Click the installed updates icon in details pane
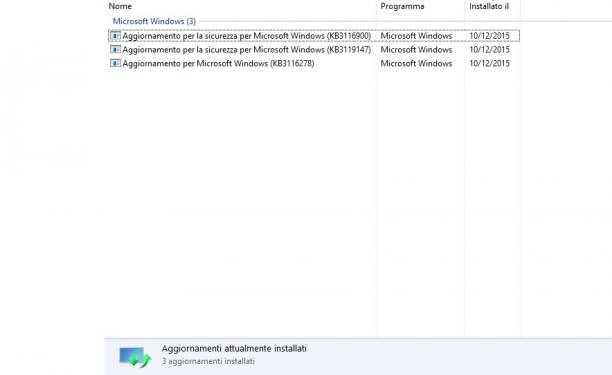Image resolution: width=612 pixels, height=375 pixels. (135, 356)
